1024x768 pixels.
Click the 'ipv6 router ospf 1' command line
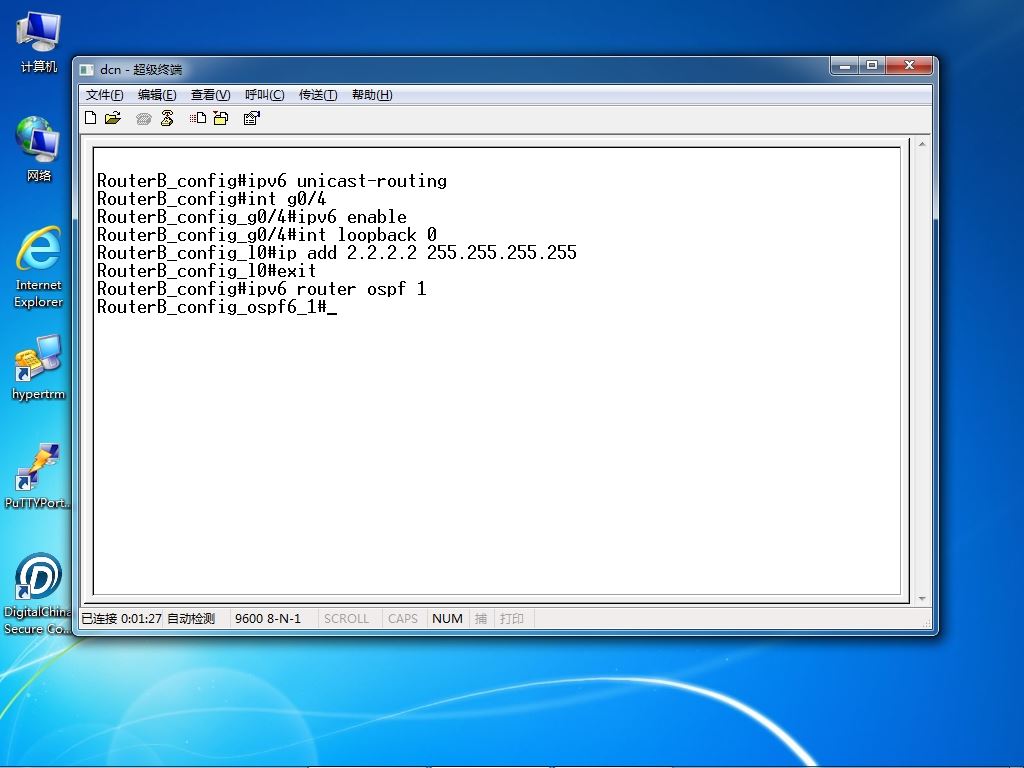coord(261,289)
